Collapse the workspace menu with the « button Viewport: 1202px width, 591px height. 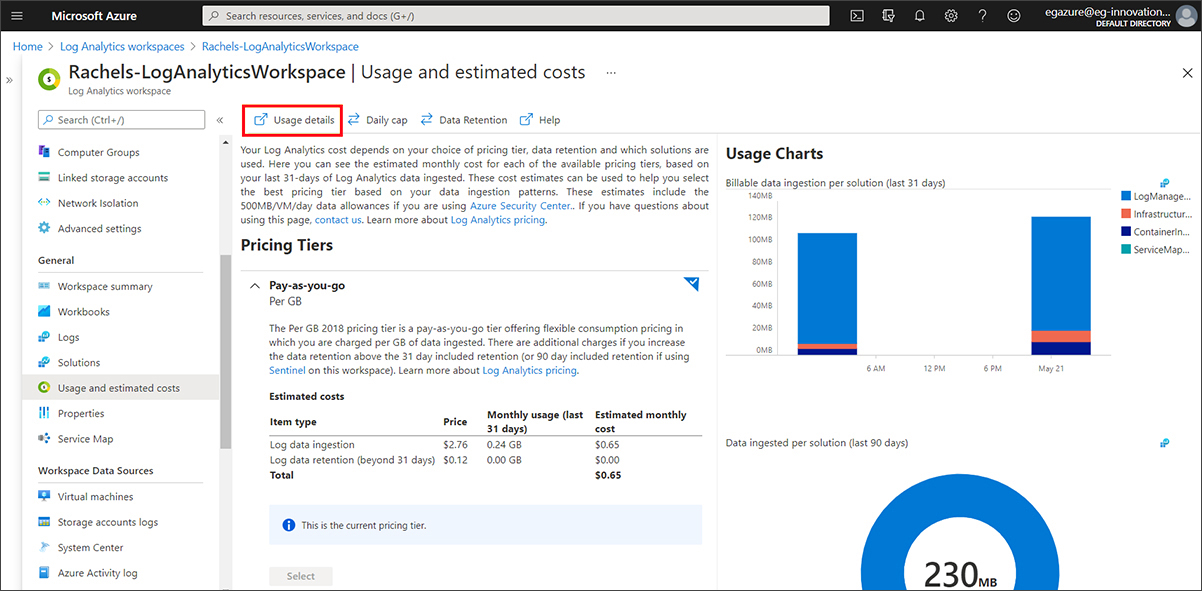[x=220, y=120]
